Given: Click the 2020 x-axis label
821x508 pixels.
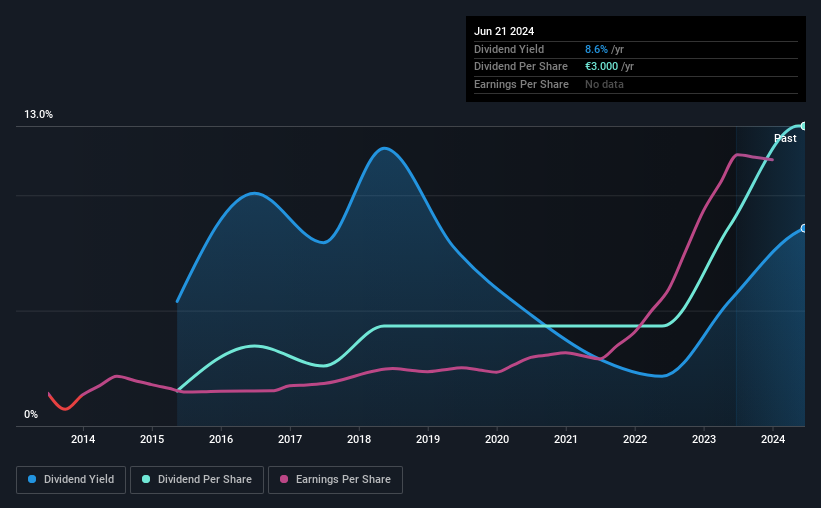Looking at the screenshot, I should pos(497,439).
